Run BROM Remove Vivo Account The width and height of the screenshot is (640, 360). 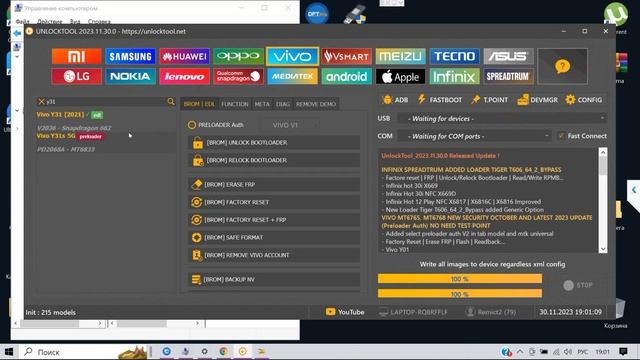(274, 255)
